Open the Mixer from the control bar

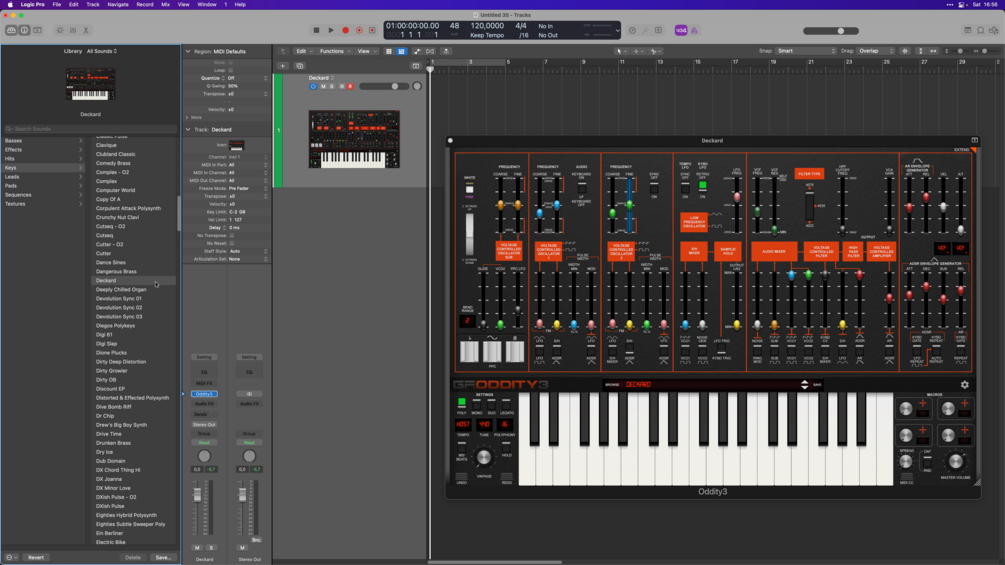point(73,30)
